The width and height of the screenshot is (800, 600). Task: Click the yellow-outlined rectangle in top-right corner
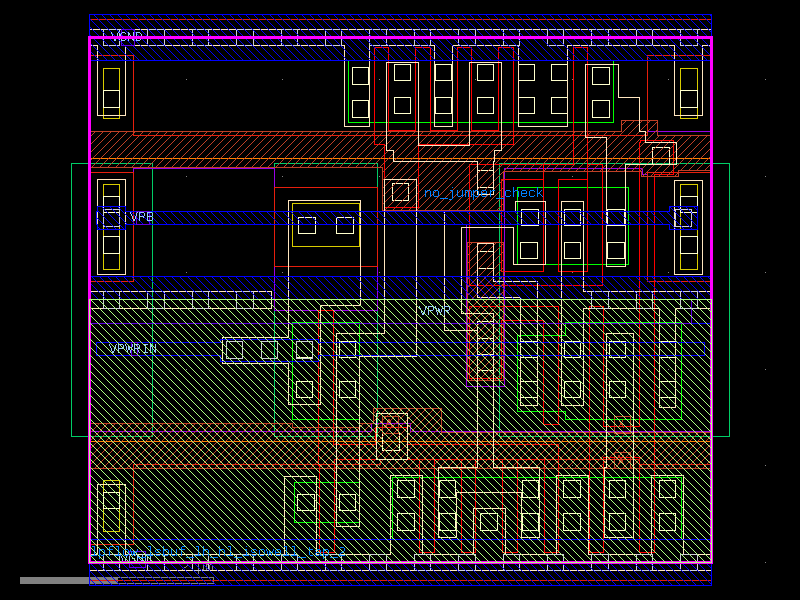tap(689, 92)
